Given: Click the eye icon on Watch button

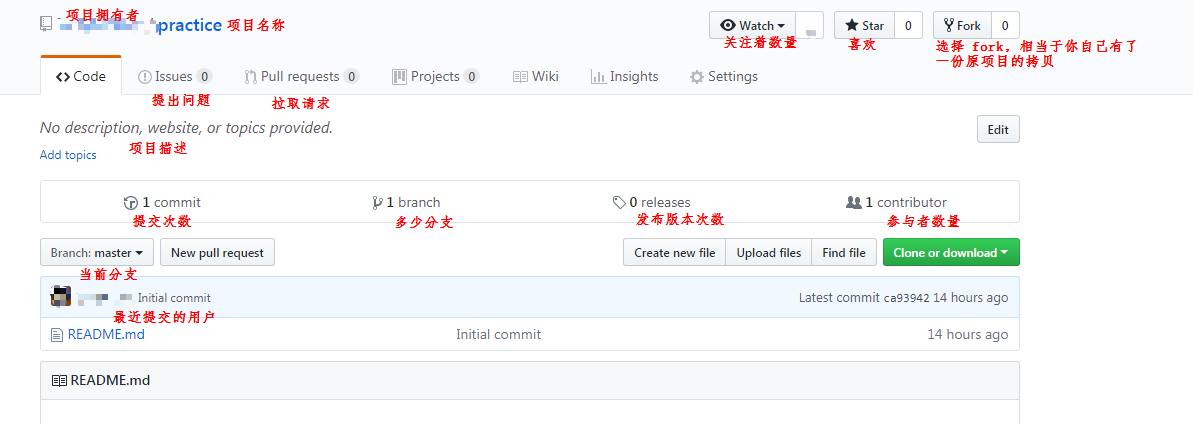Looking at the screenshot, I should pyautogui.click(x=728, y=25).
